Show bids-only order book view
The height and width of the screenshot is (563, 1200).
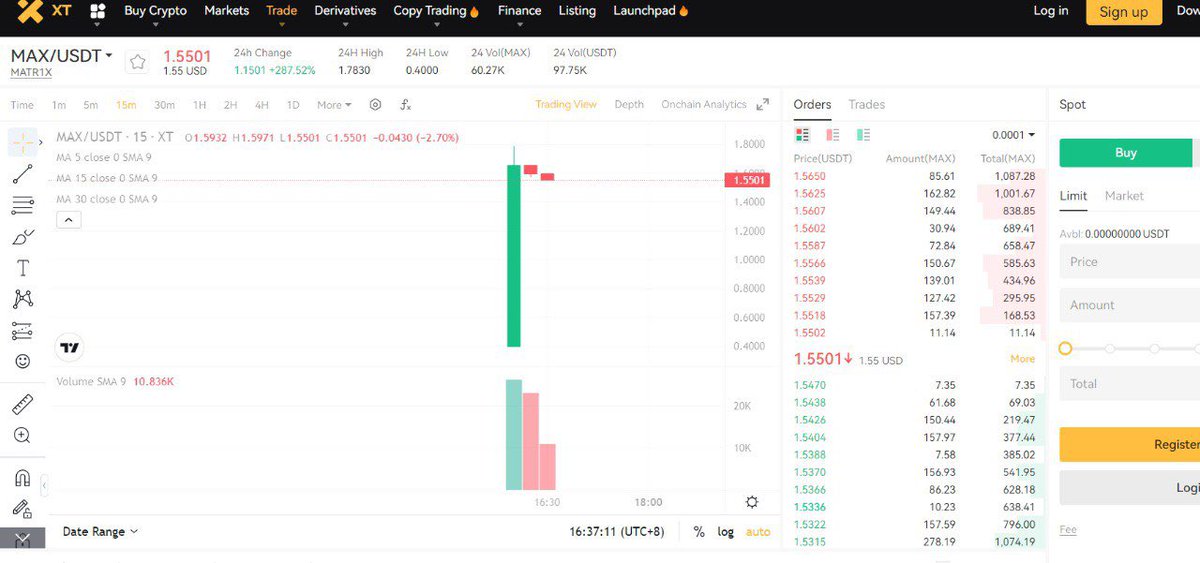click(864, 134)
